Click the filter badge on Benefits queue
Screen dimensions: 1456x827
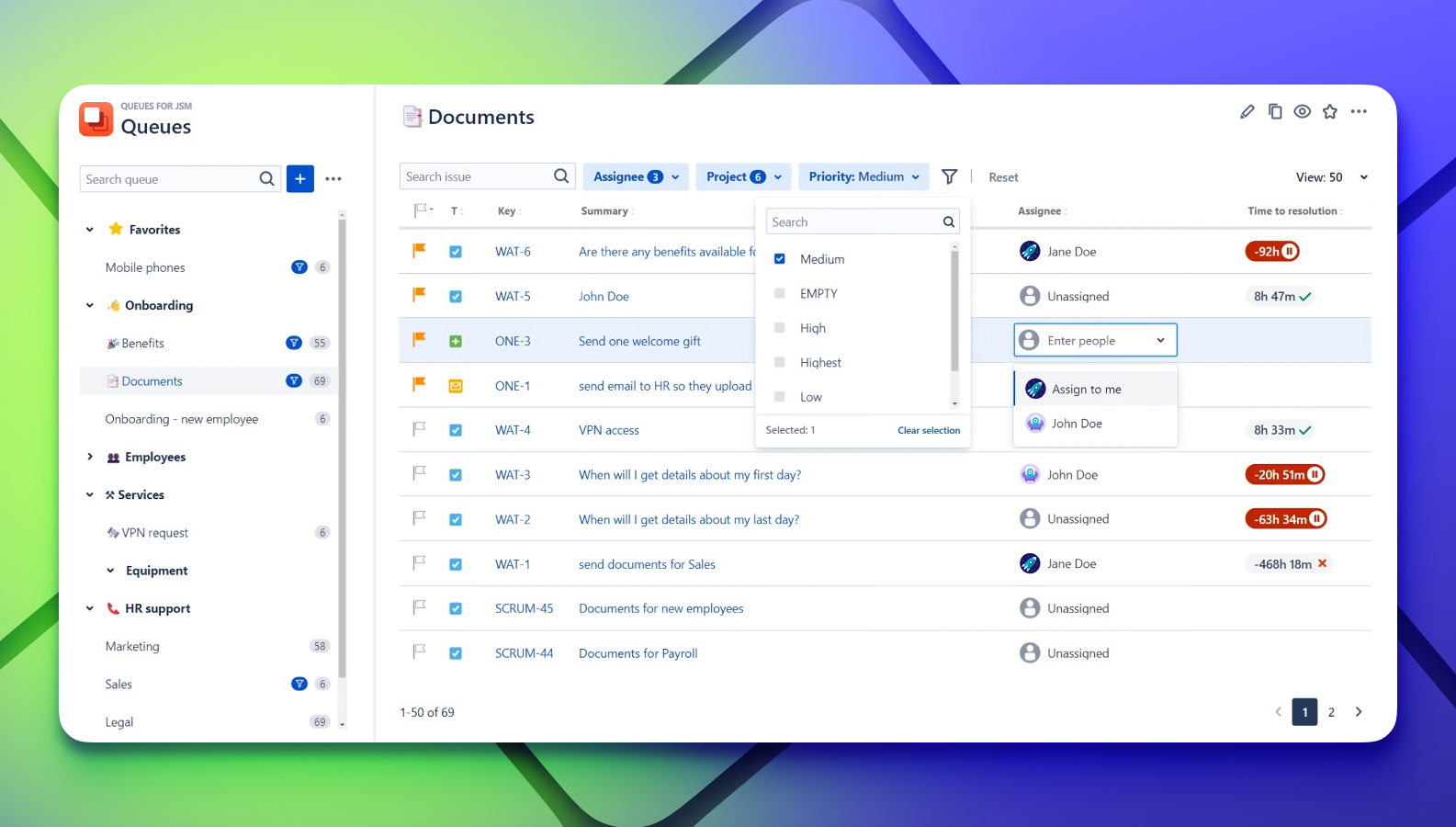click(x=294, y=343)
